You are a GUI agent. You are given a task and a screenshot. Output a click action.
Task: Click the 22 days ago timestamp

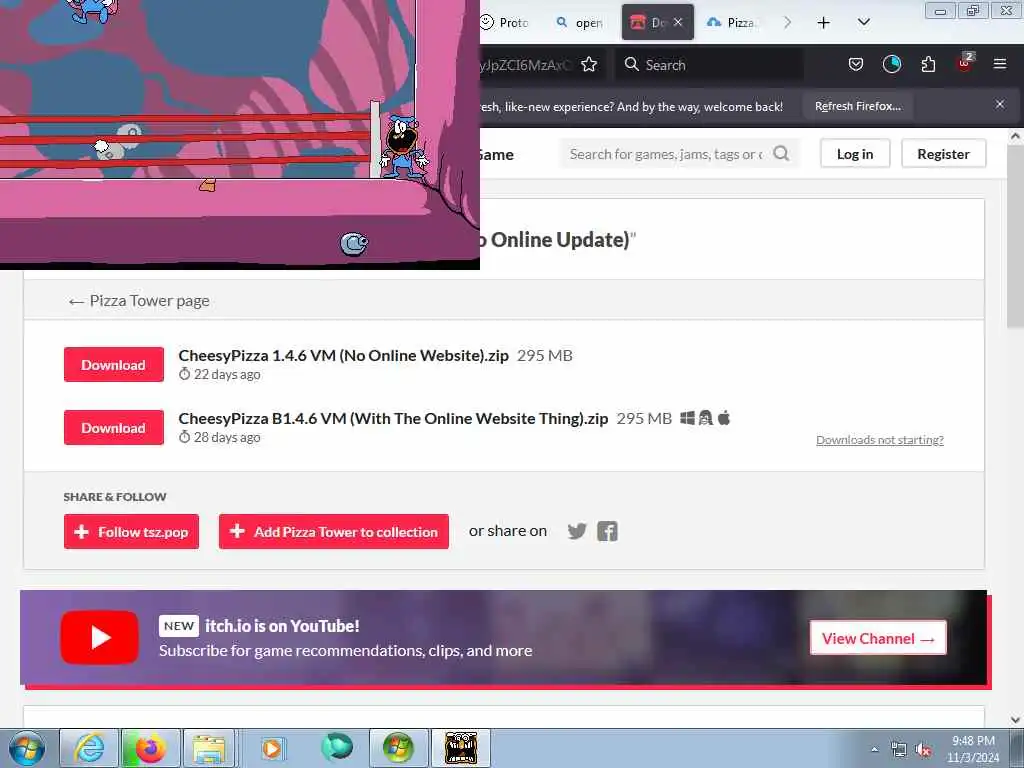(227, 374)
